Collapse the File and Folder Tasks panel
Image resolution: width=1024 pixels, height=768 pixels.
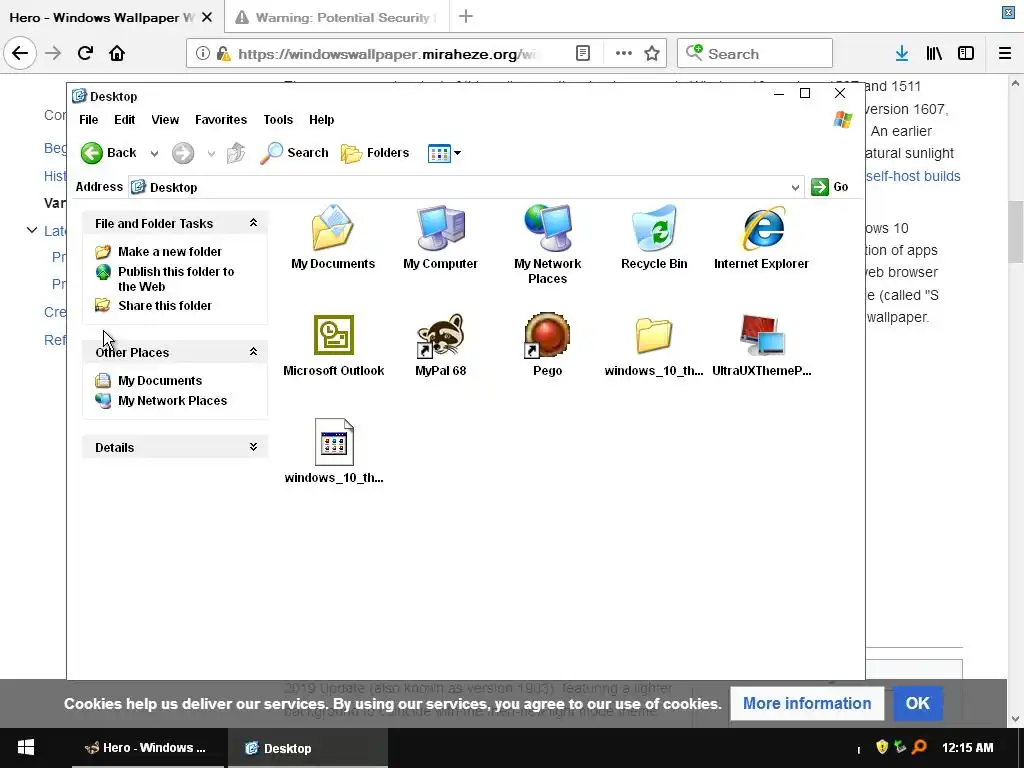(253, 223)
